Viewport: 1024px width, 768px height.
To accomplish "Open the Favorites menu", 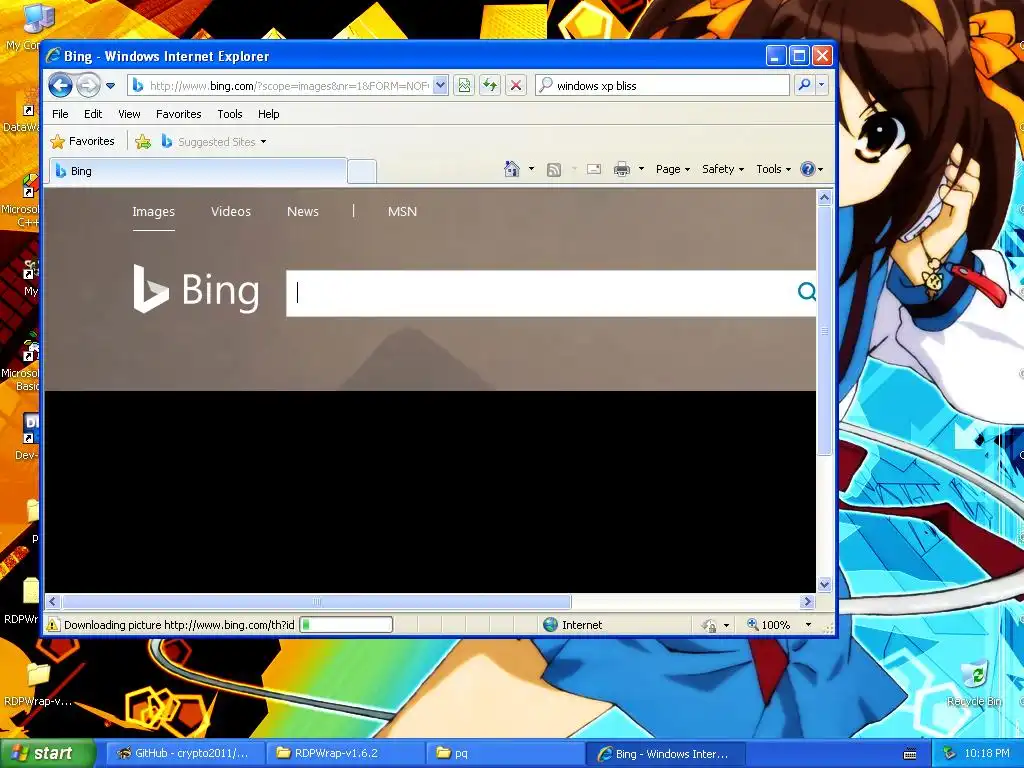I will (x=178, y=114).
